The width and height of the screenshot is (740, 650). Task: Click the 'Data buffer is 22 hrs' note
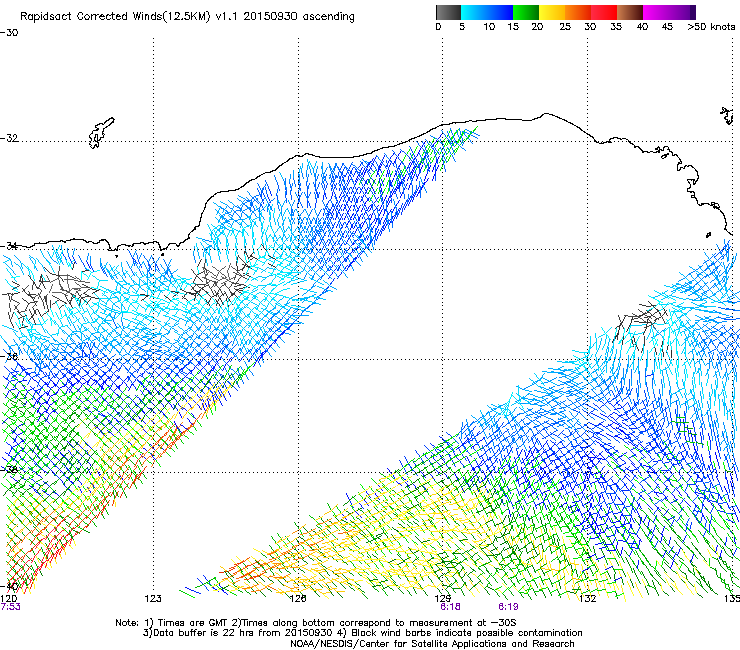pos(362,633)
